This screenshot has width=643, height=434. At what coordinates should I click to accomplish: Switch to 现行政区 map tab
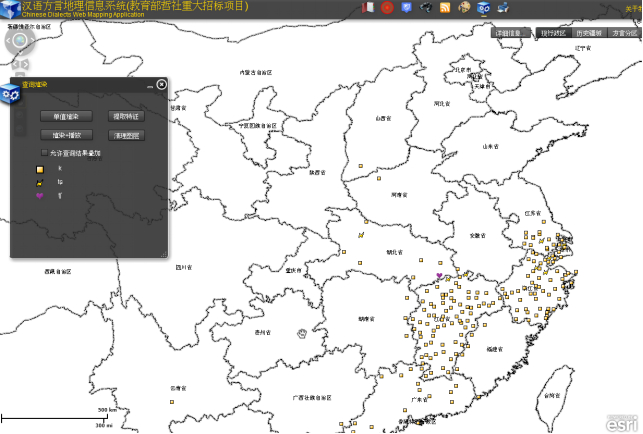(x=554, y=33)
